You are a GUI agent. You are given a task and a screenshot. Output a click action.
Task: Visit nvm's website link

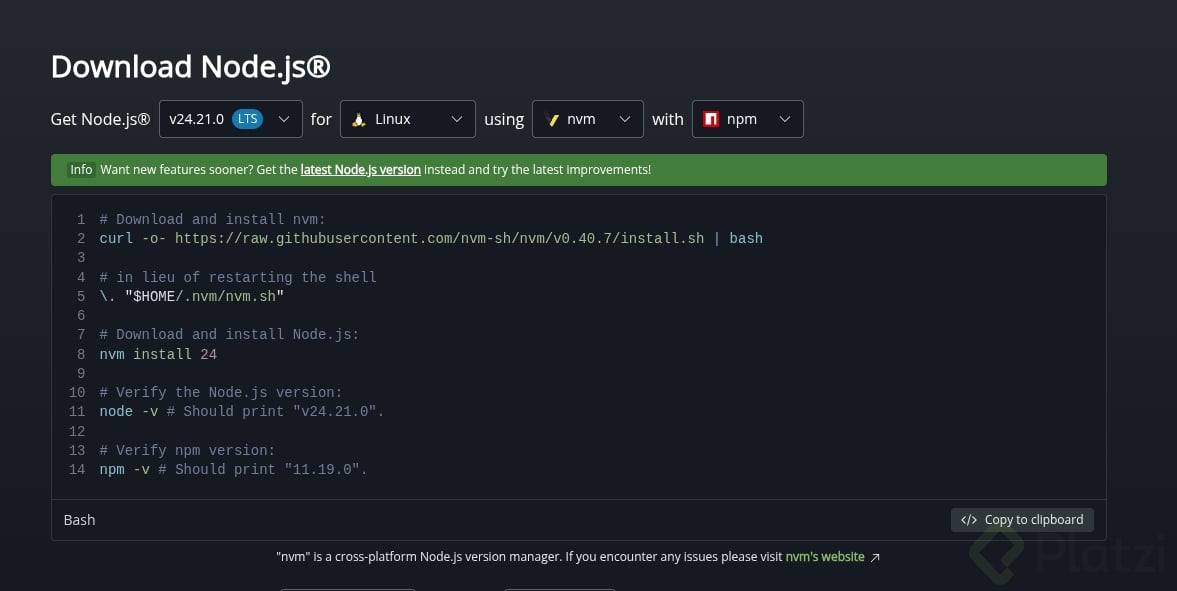tap(825, 557)
